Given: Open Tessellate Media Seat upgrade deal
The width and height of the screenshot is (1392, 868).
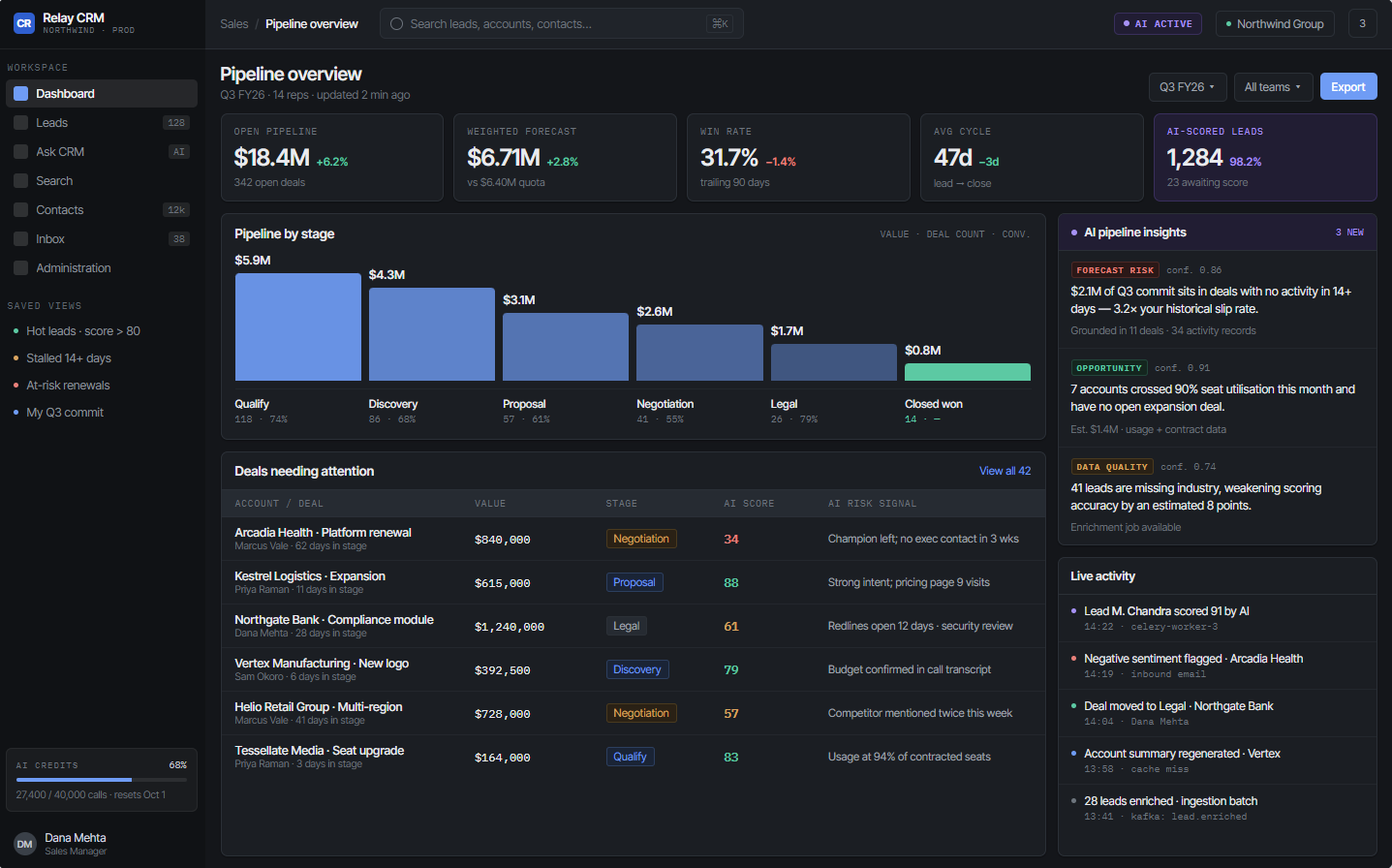Looking at the screenshot, I should pyautogui.click(x=634, y=757).
